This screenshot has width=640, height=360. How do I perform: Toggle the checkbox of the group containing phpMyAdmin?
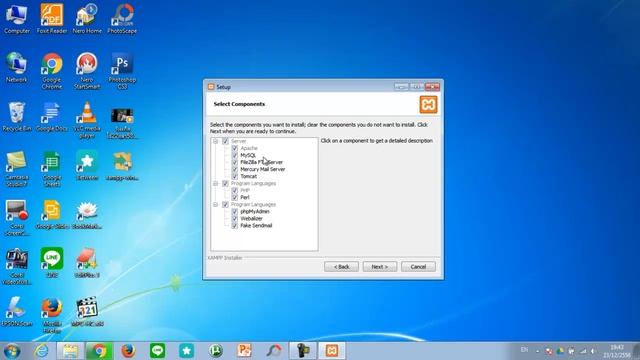pyautogui.click(x=225, y=204)
